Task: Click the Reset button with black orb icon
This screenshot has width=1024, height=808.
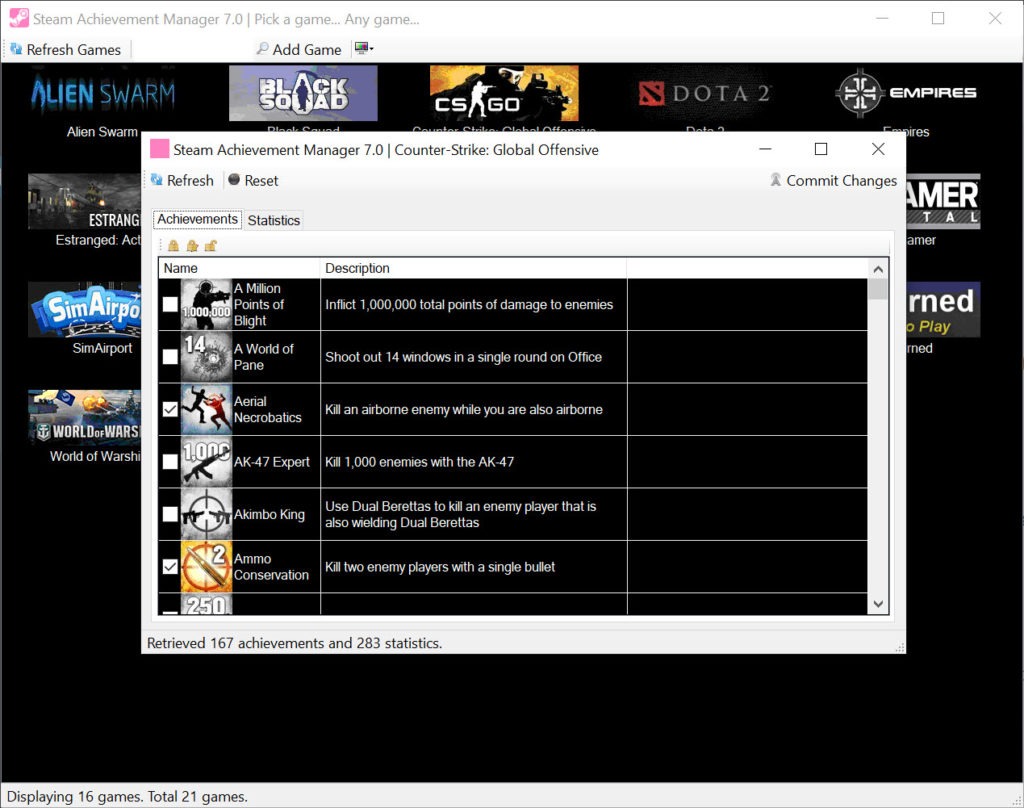Action: point(253,180)
